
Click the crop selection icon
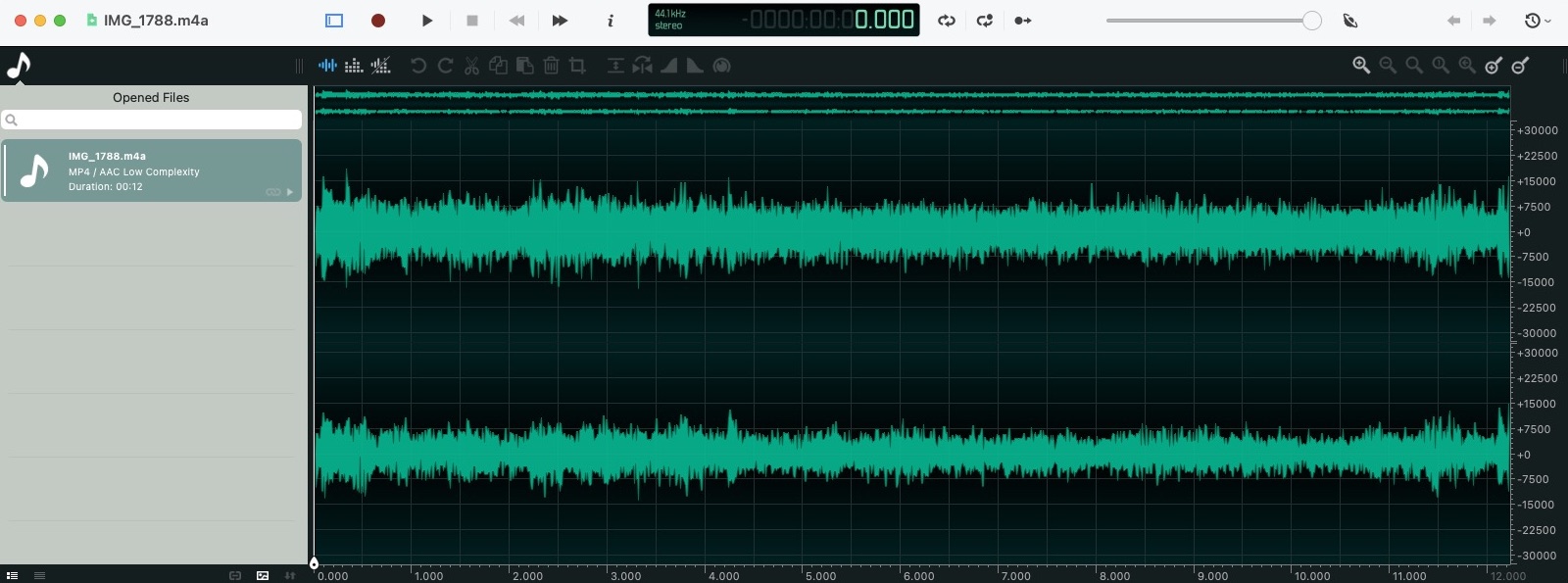577,66
